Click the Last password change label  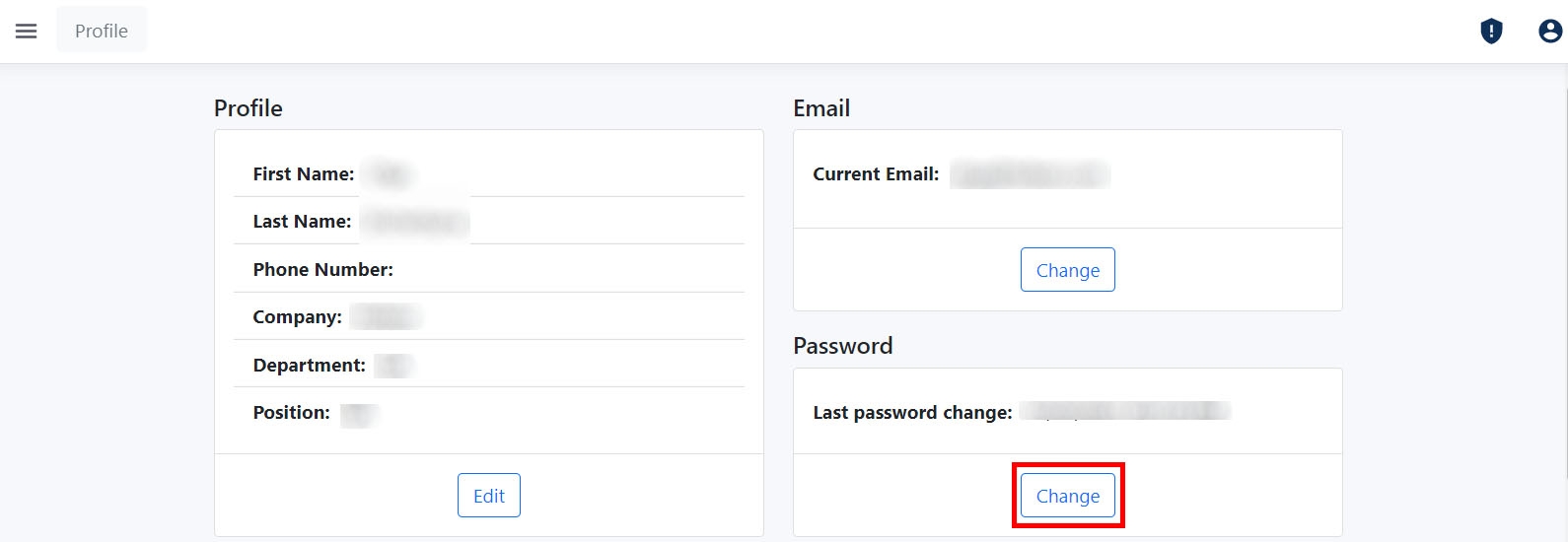coord(912,413)
